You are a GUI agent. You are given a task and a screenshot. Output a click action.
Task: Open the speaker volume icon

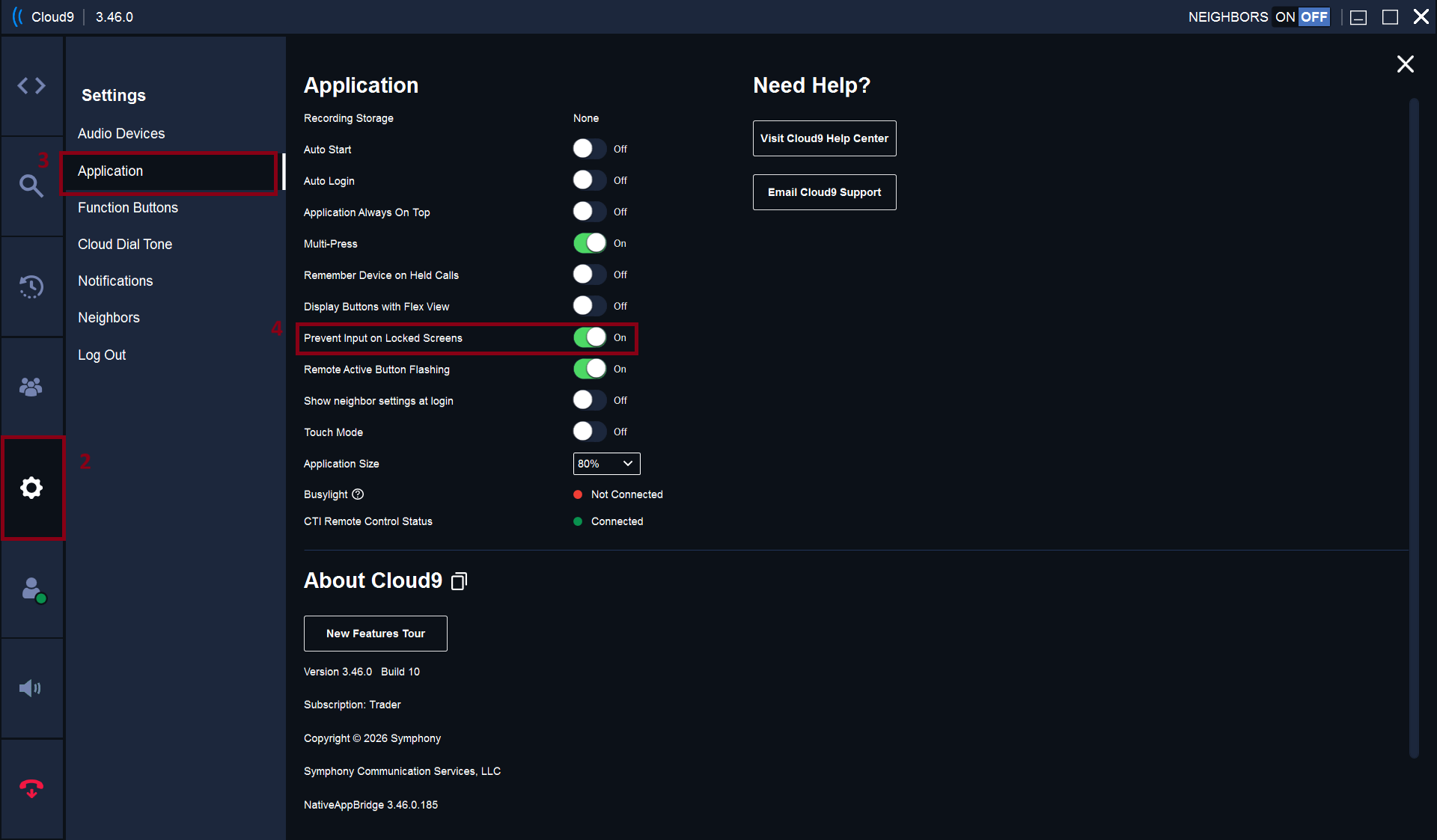pyautogui.click(x=30, y=688)
